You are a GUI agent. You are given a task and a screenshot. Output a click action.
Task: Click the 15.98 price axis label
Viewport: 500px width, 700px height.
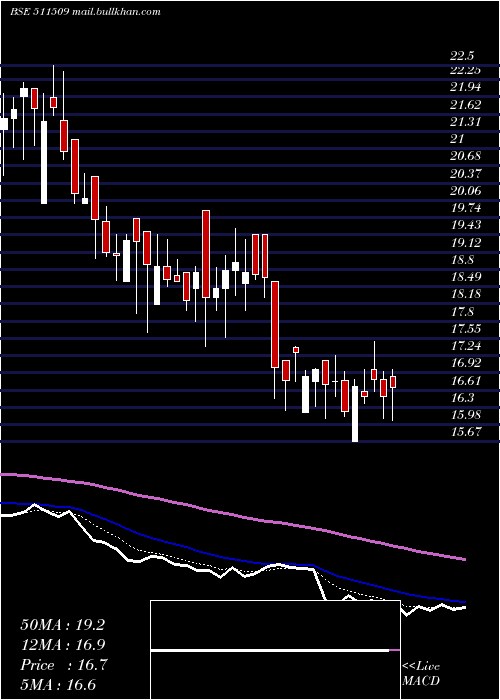[x=465, y=415]
